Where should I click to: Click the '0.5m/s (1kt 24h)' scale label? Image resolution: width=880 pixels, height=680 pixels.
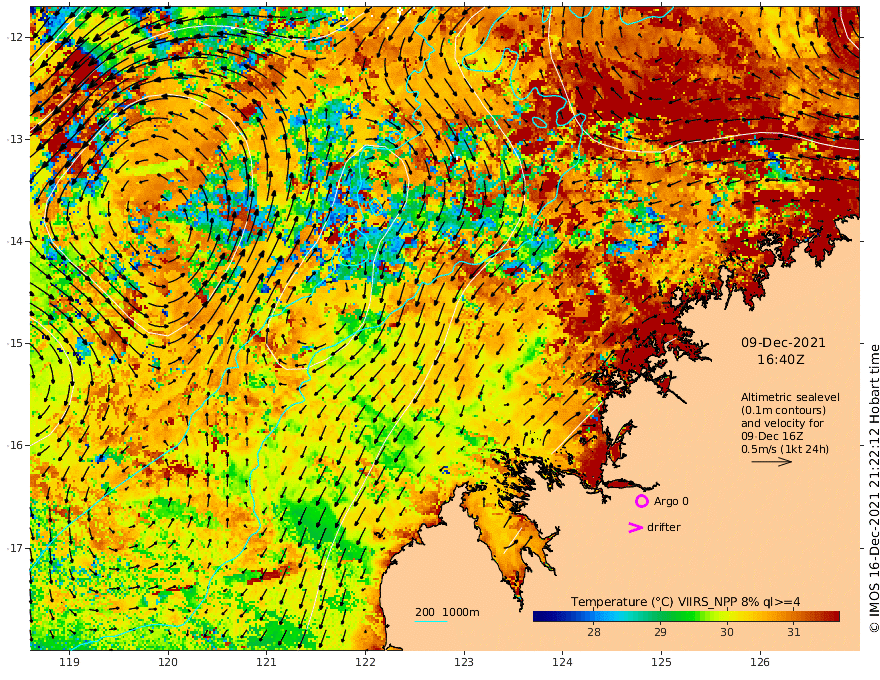click(x=785, y=449)
